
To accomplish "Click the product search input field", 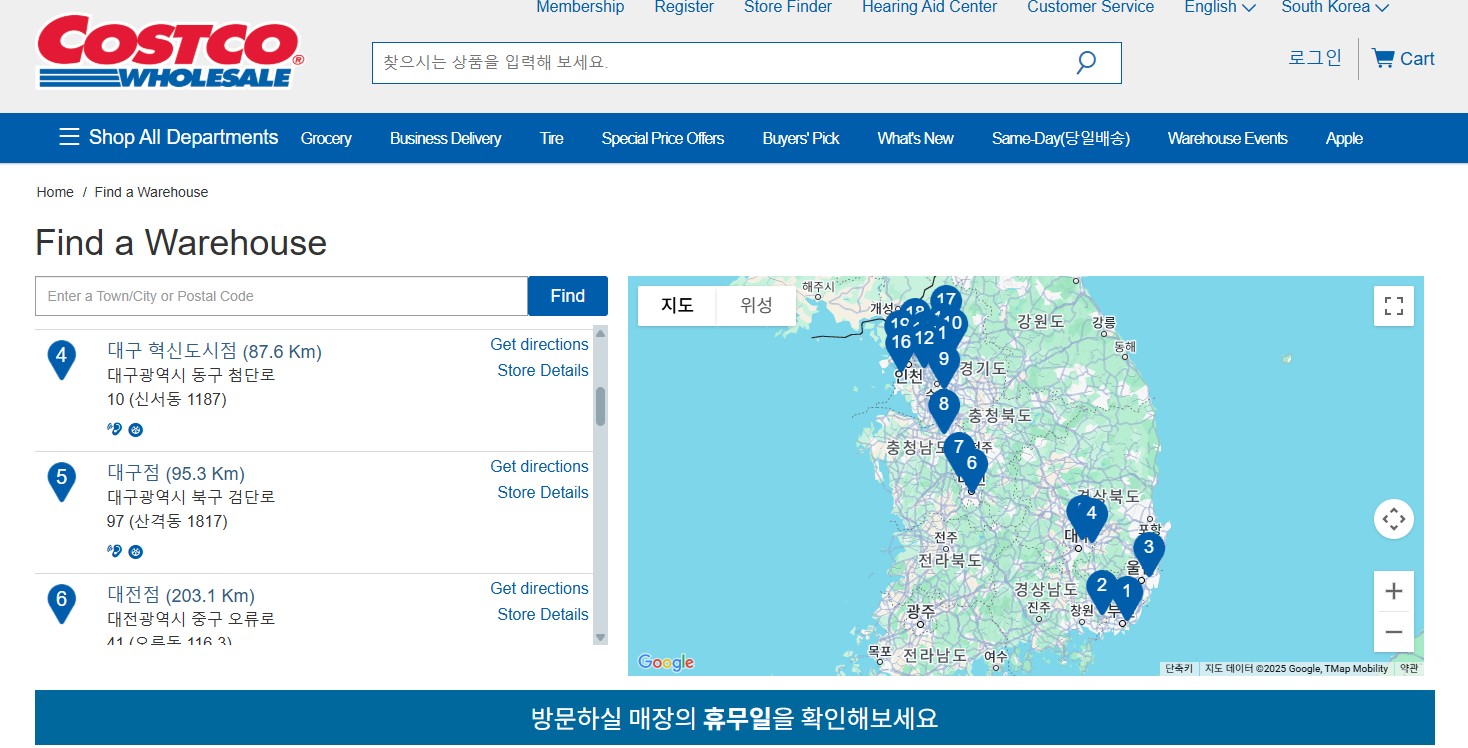I will point(747,63).
